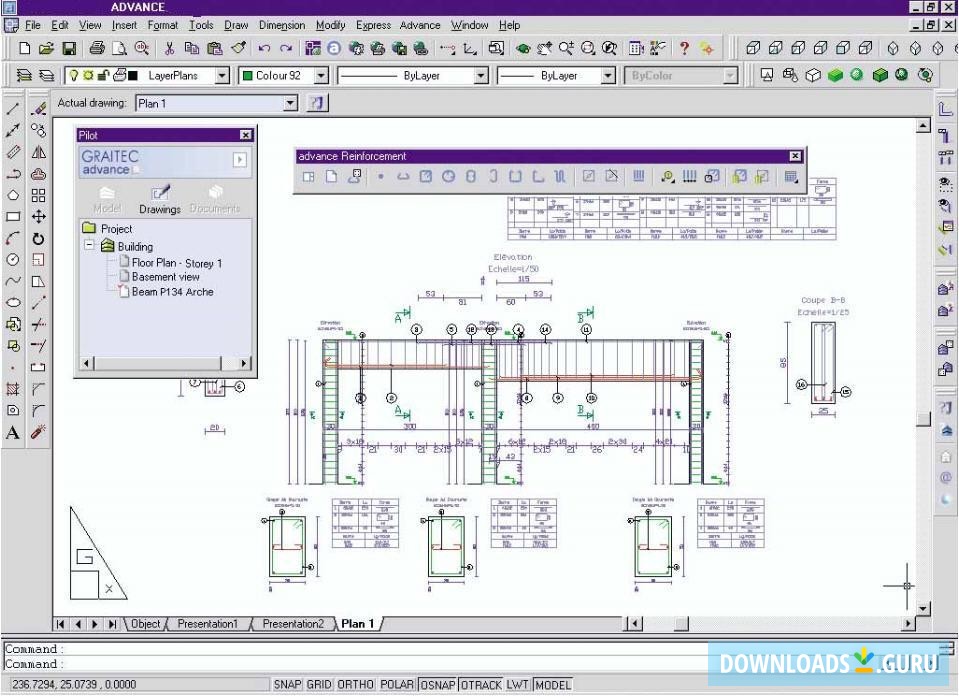
Task: Open Floor Plan - Storey 1 drawing
Action: coord(177,263)
